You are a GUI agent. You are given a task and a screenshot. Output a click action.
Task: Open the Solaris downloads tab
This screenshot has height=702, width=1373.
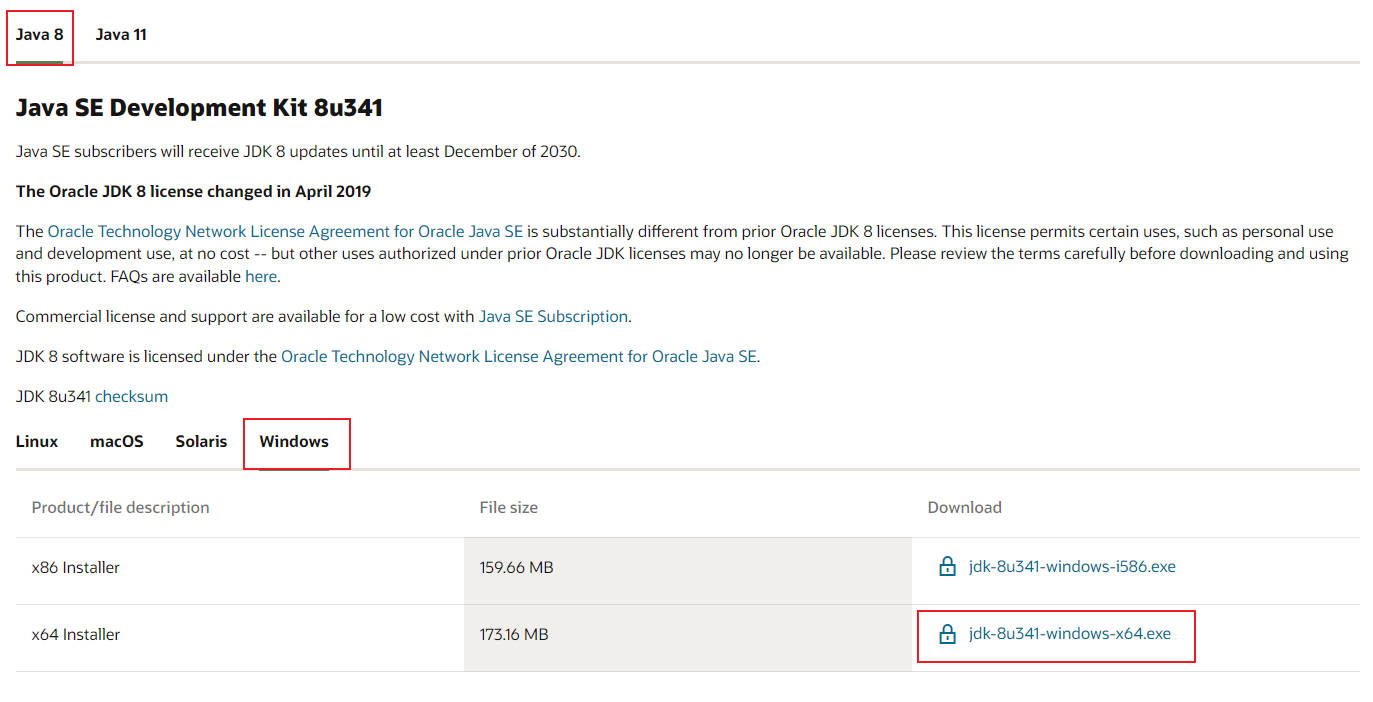[201, 441]
